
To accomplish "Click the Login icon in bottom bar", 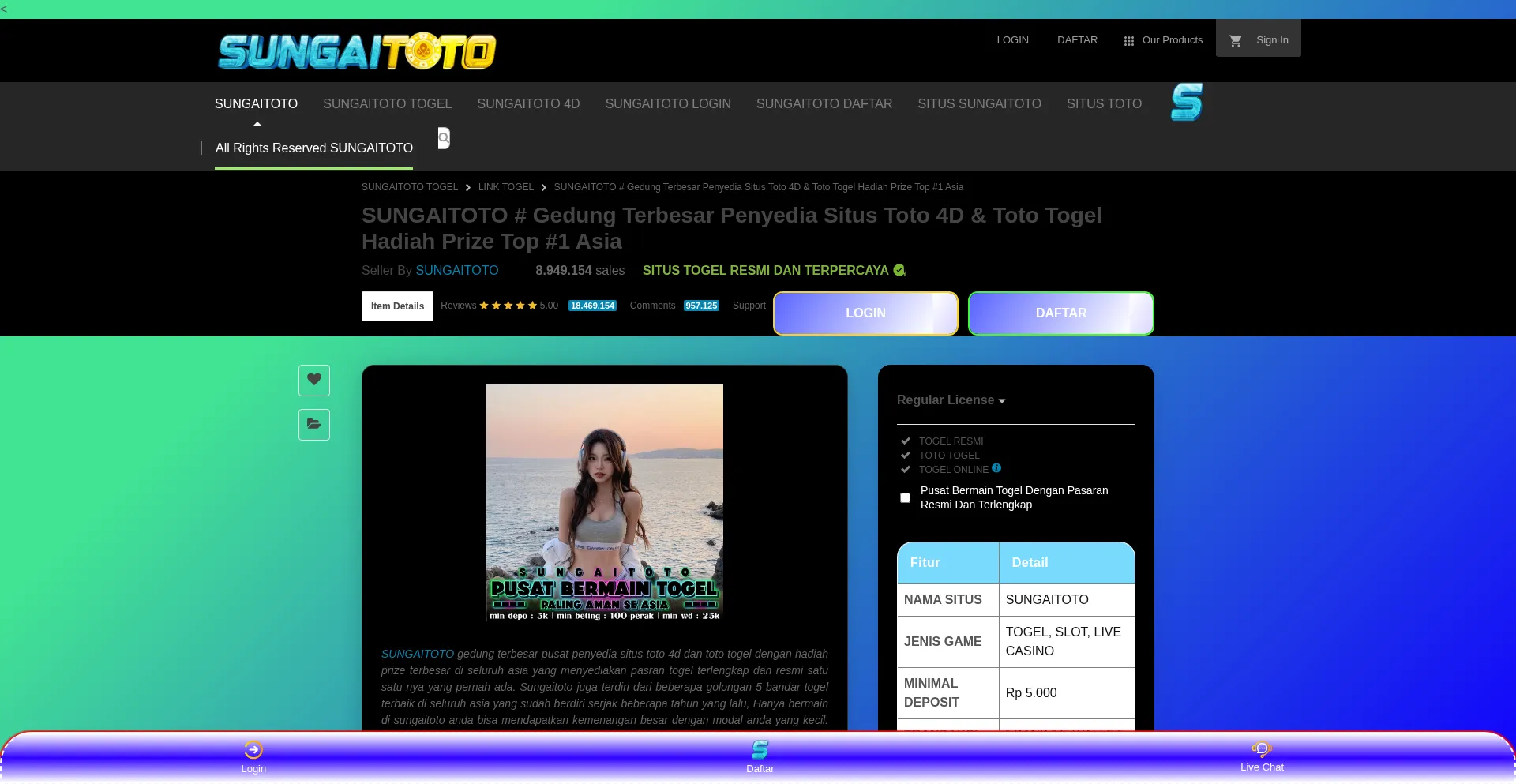I will [253, 750].
